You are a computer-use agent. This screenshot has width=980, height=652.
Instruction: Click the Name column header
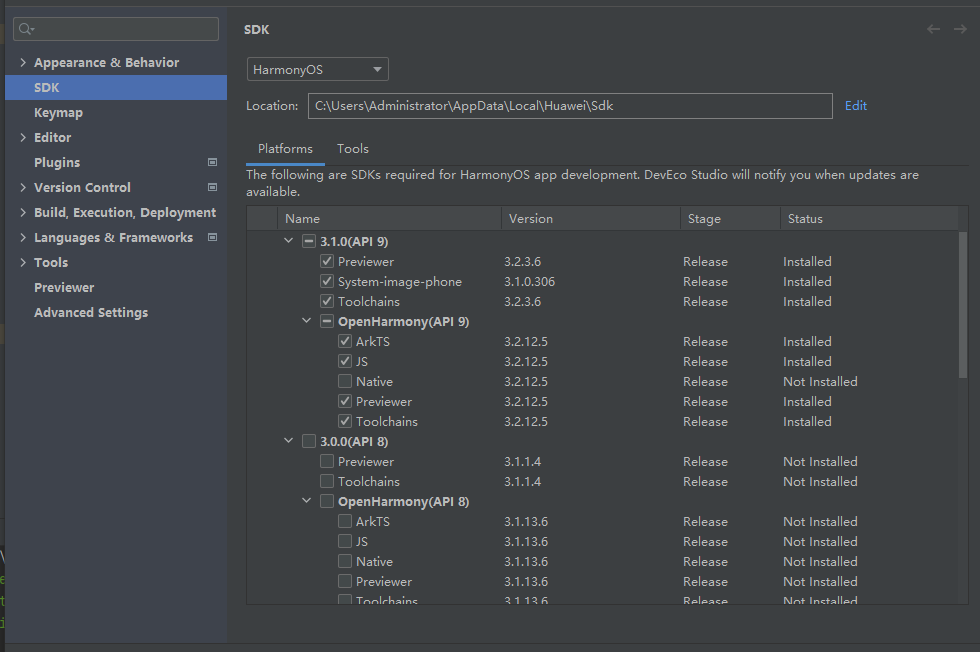(x=389, y=219)
